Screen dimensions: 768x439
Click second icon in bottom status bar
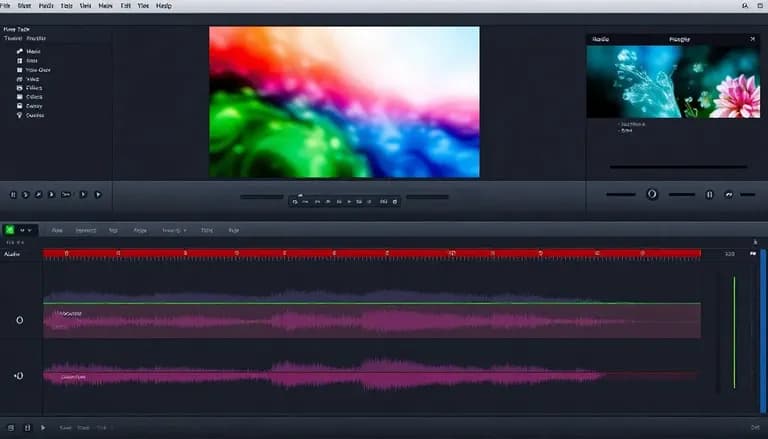[x=27, y=428]
